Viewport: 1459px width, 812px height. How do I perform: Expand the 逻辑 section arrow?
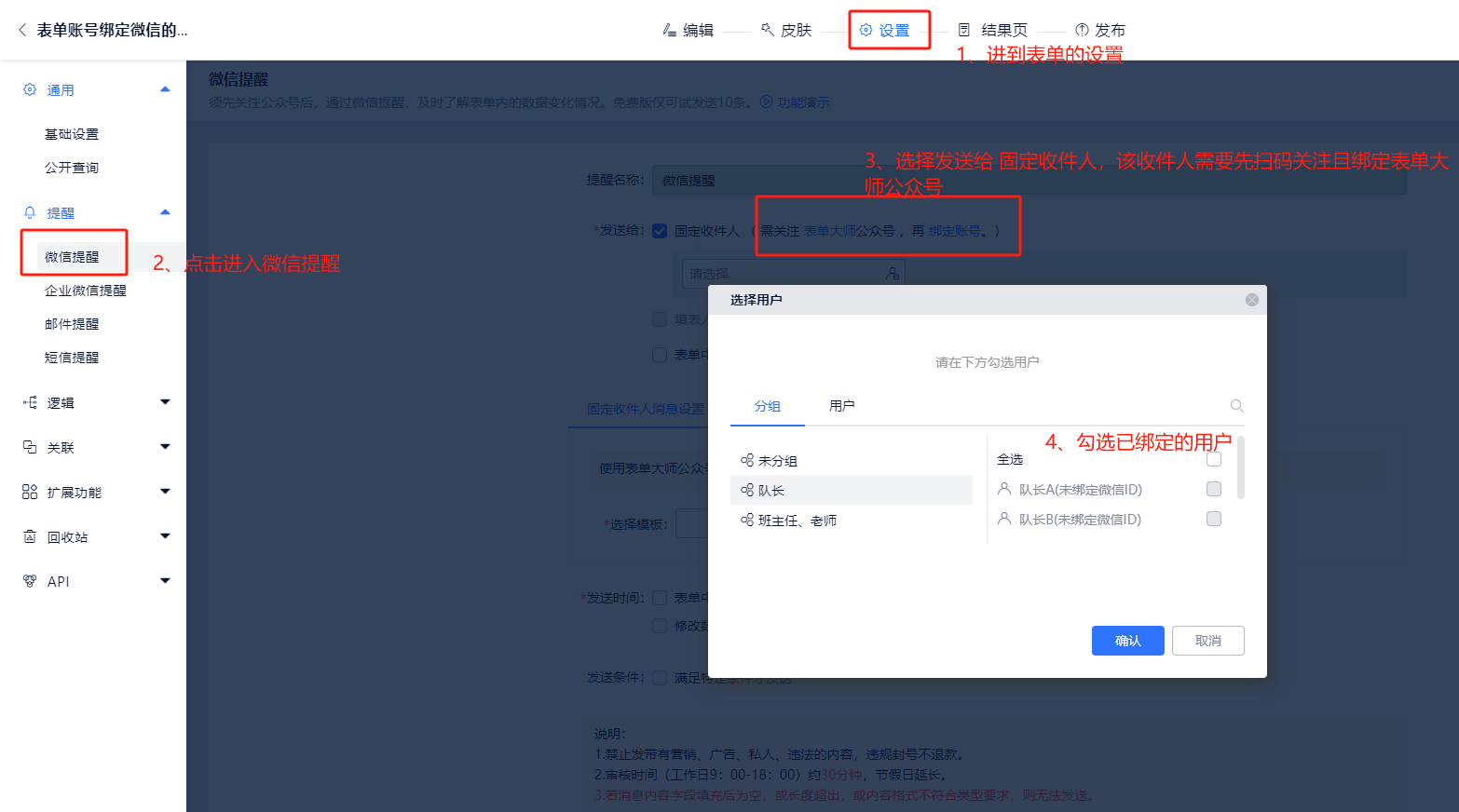(x=165, y=402)
